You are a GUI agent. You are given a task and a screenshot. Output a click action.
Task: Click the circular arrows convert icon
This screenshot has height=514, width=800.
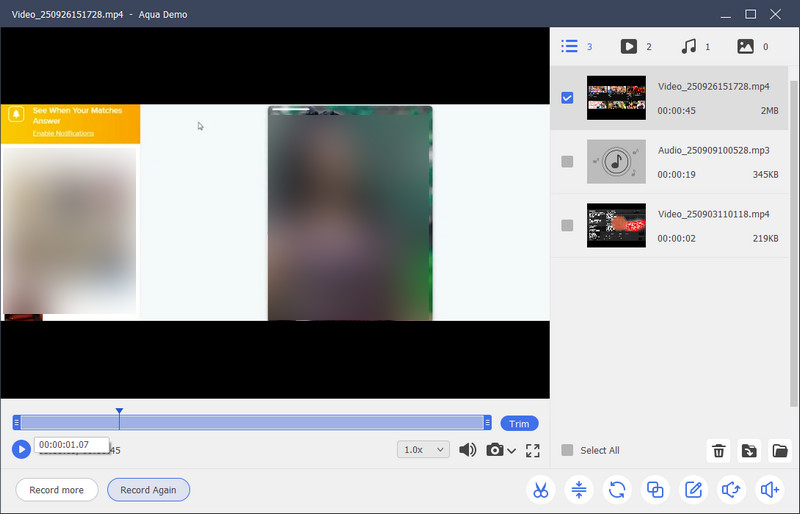click(x=618, y=489)
